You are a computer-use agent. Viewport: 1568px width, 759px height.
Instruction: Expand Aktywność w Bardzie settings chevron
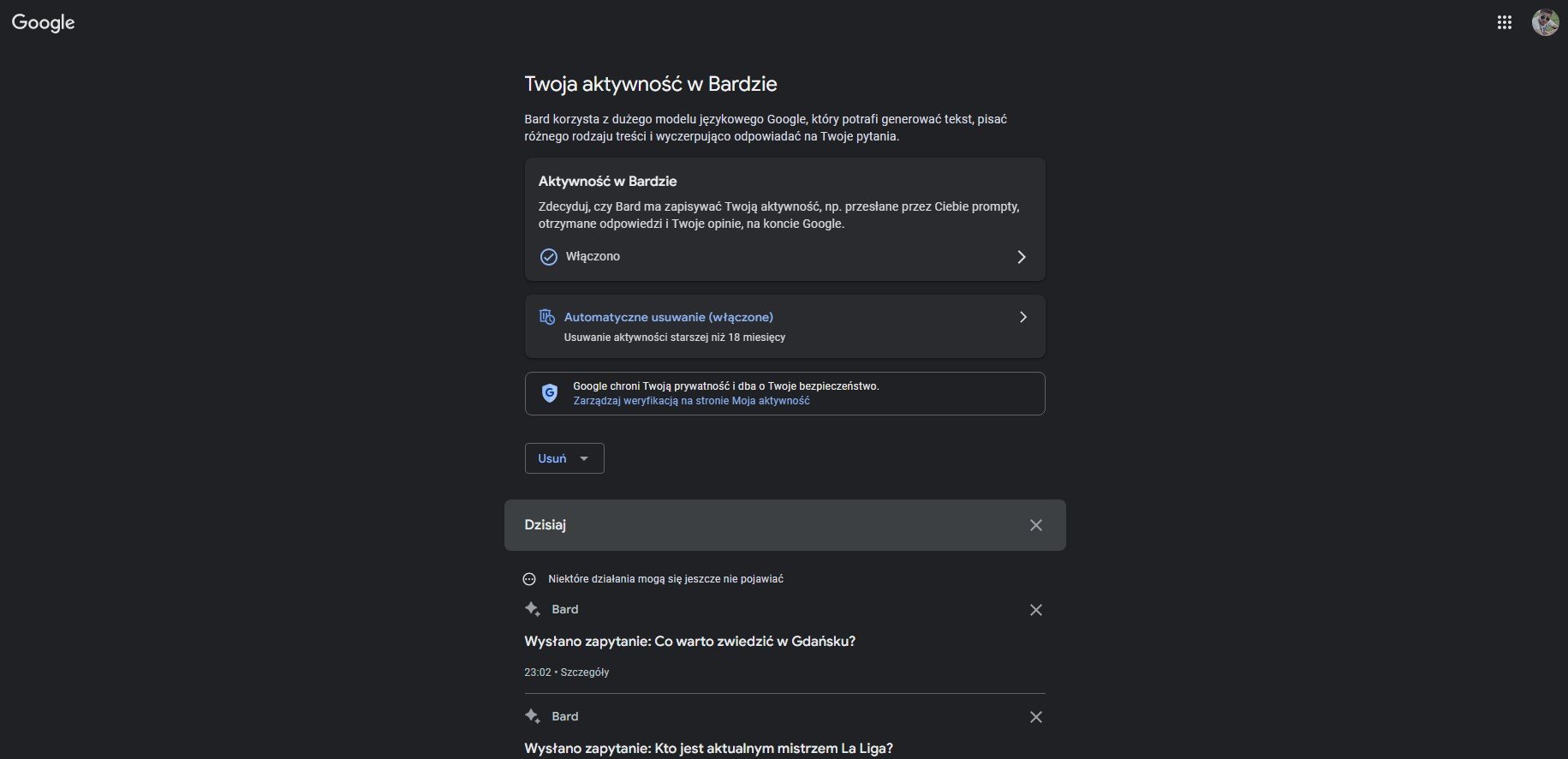tap(1021, 257)
